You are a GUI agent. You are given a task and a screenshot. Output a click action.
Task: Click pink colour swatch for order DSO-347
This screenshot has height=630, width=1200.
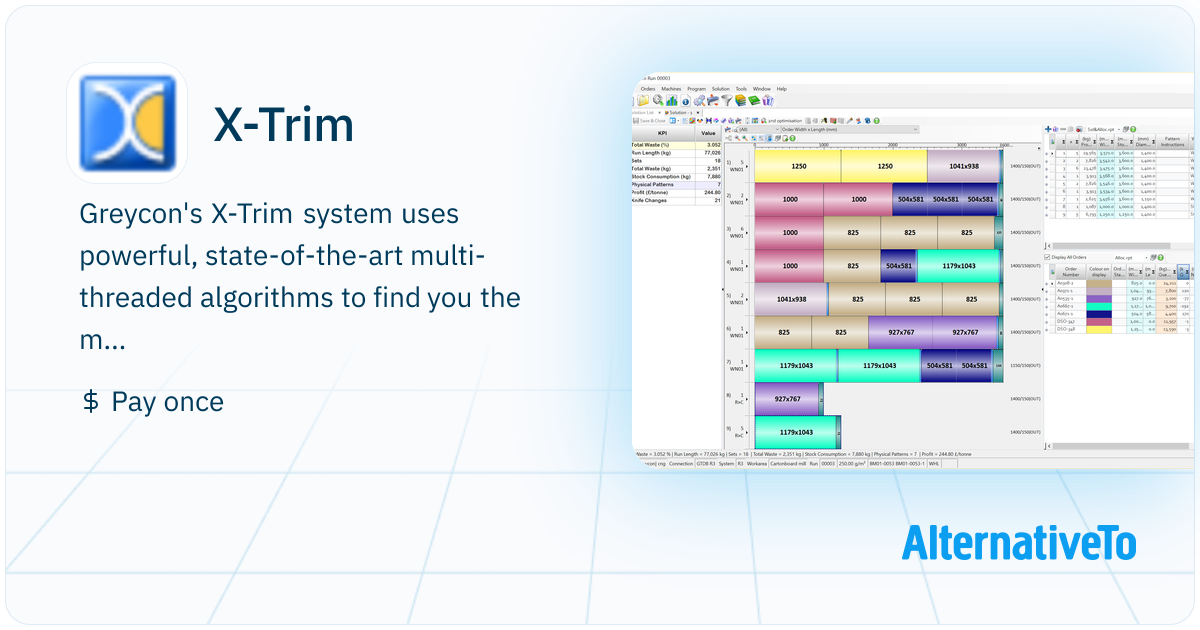pyautogui.click(x=1099, y=322)
